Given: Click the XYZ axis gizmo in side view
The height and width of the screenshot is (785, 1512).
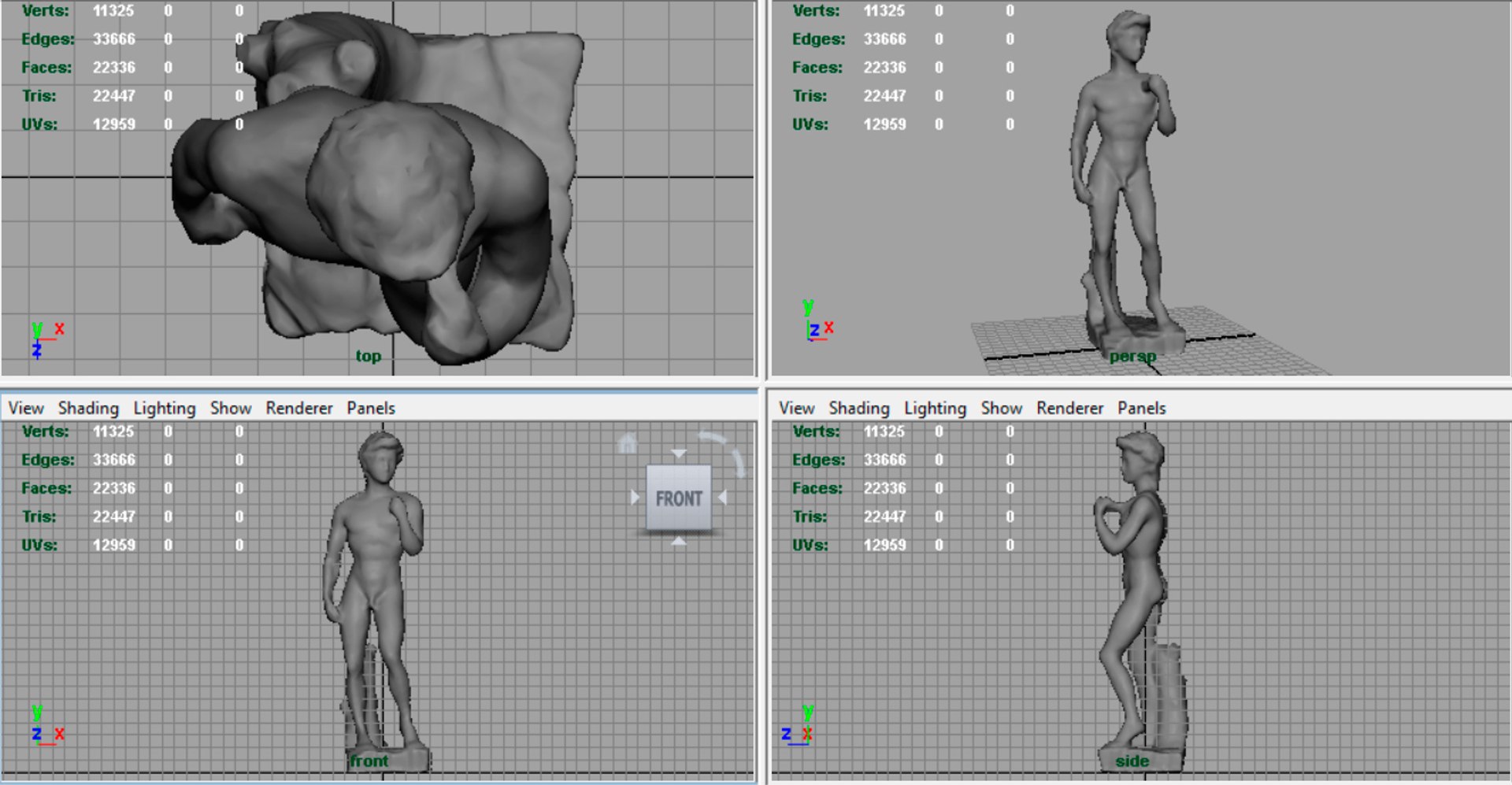Looking at the screenshot, I should click(x=798, y=726).
